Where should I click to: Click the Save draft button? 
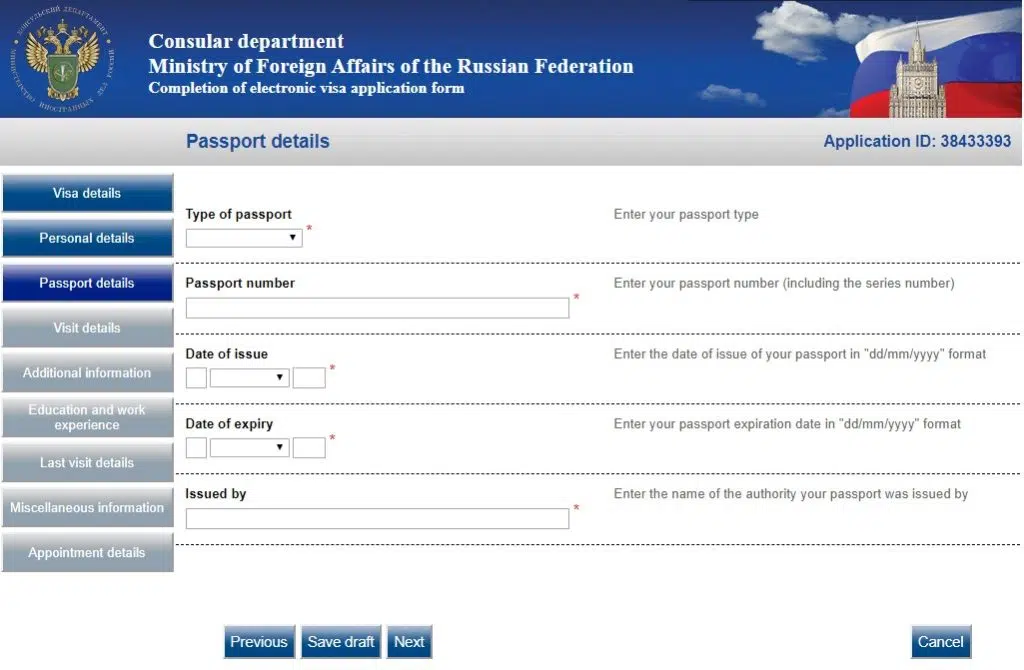click(341, 642)
